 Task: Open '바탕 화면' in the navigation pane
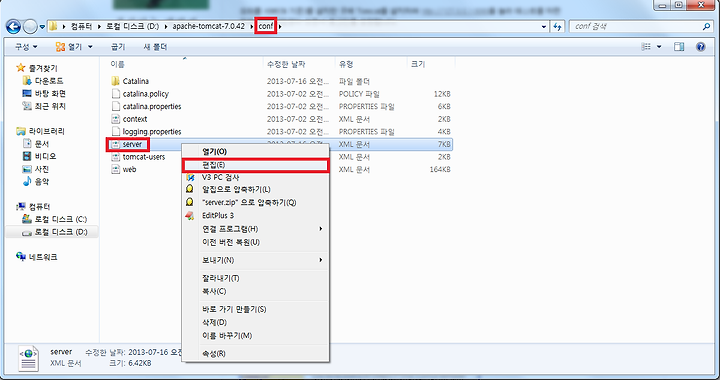point(44,94)
